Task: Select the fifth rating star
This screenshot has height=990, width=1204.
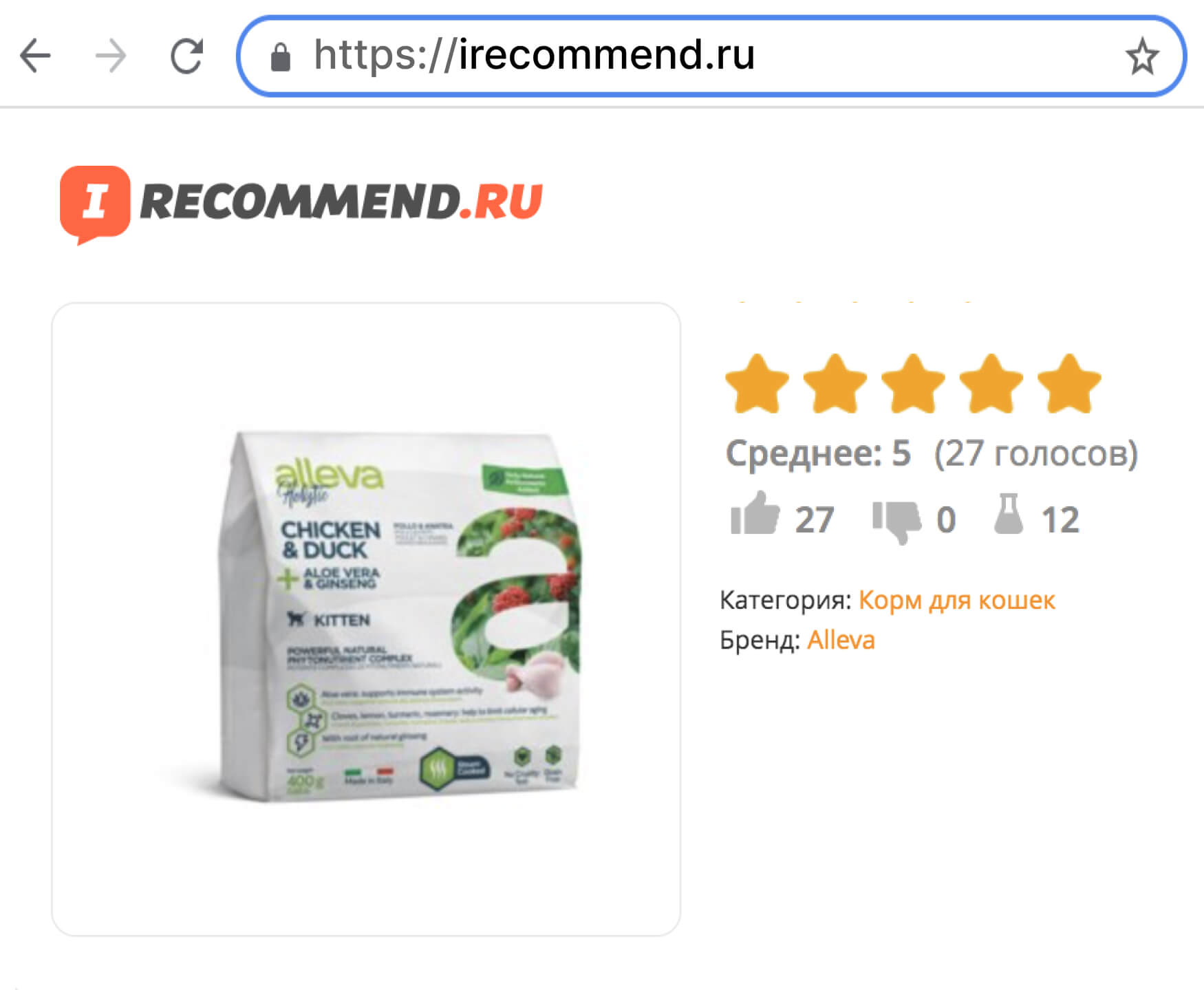Action: point(1069,384)
